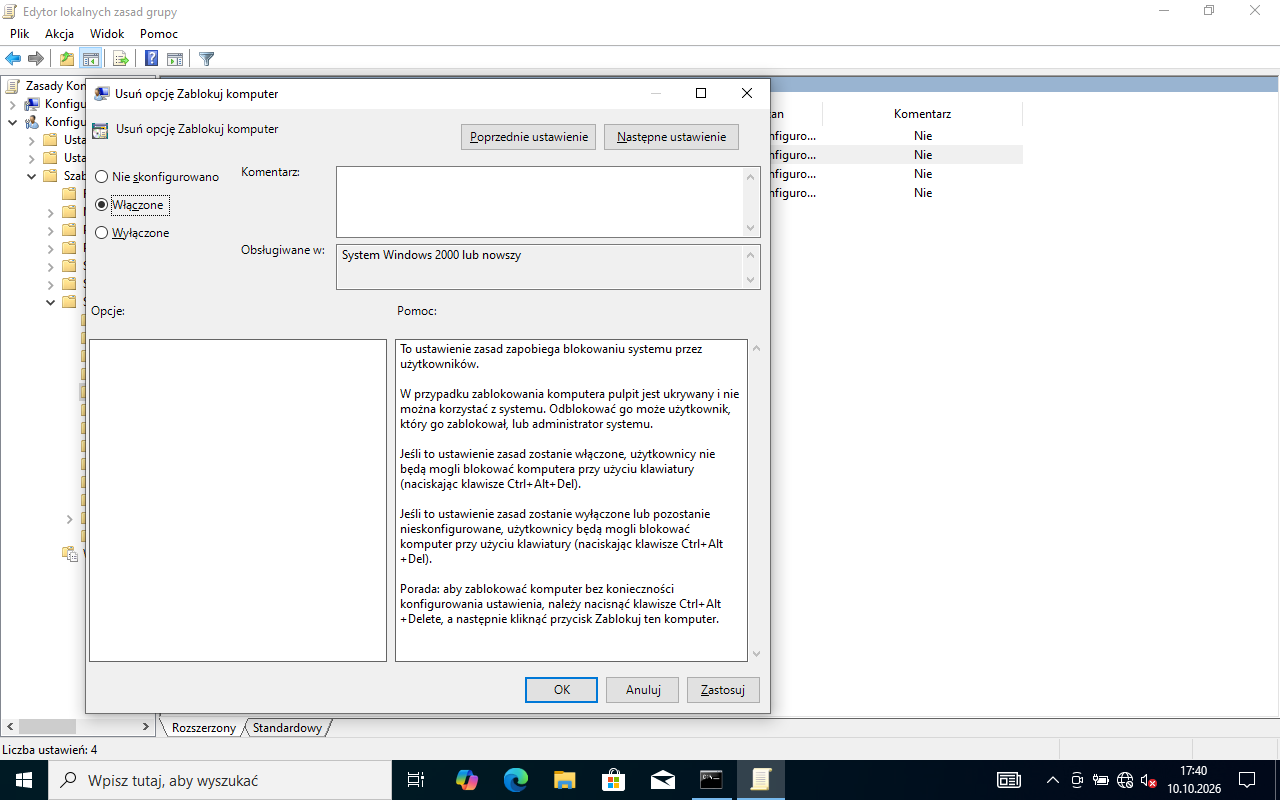
Task: Open Microsoft Edge from the taskbar
Action: coord(516,780)
